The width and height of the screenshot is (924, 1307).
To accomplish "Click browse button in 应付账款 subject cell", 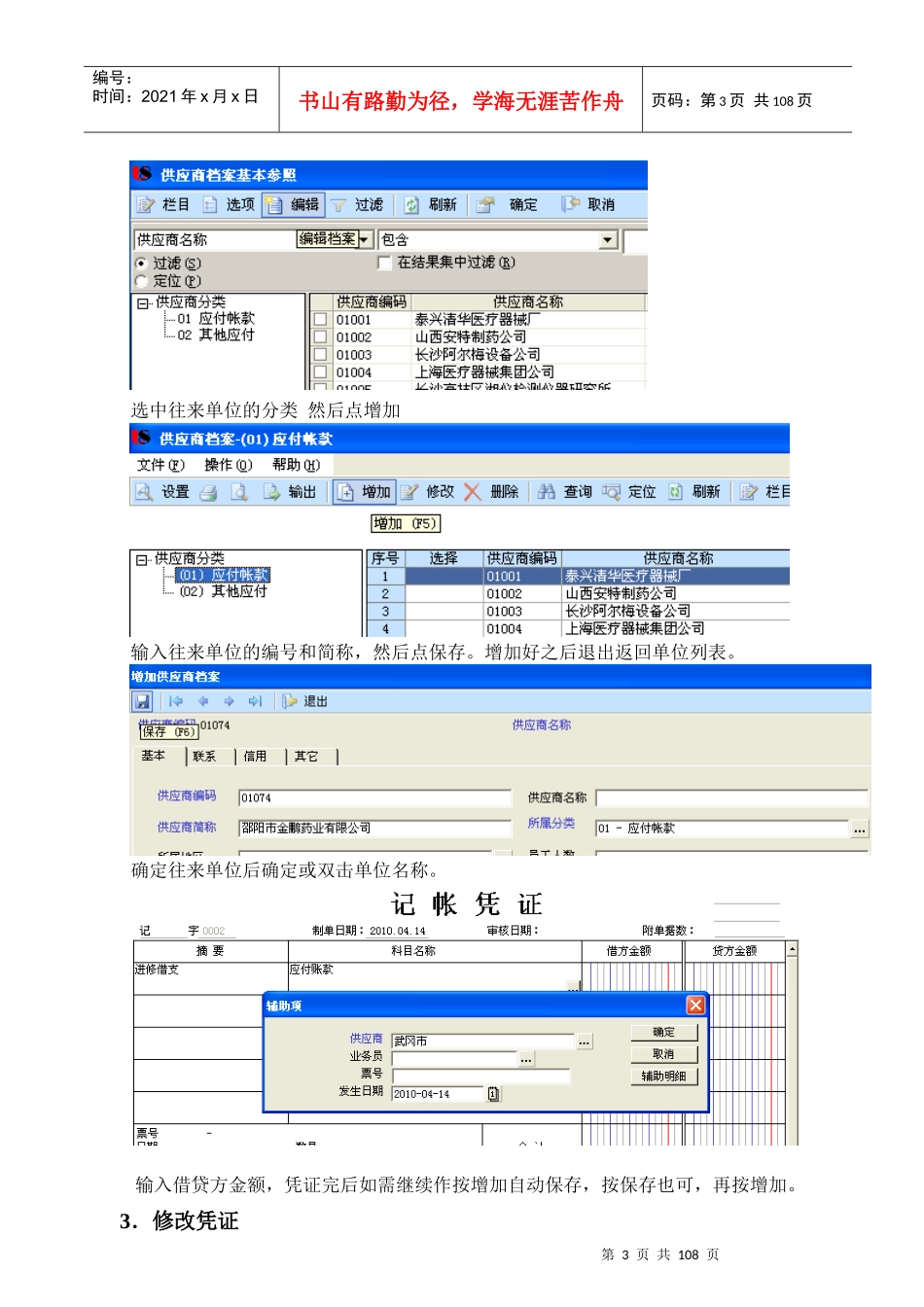I will [x=574, y=987].
